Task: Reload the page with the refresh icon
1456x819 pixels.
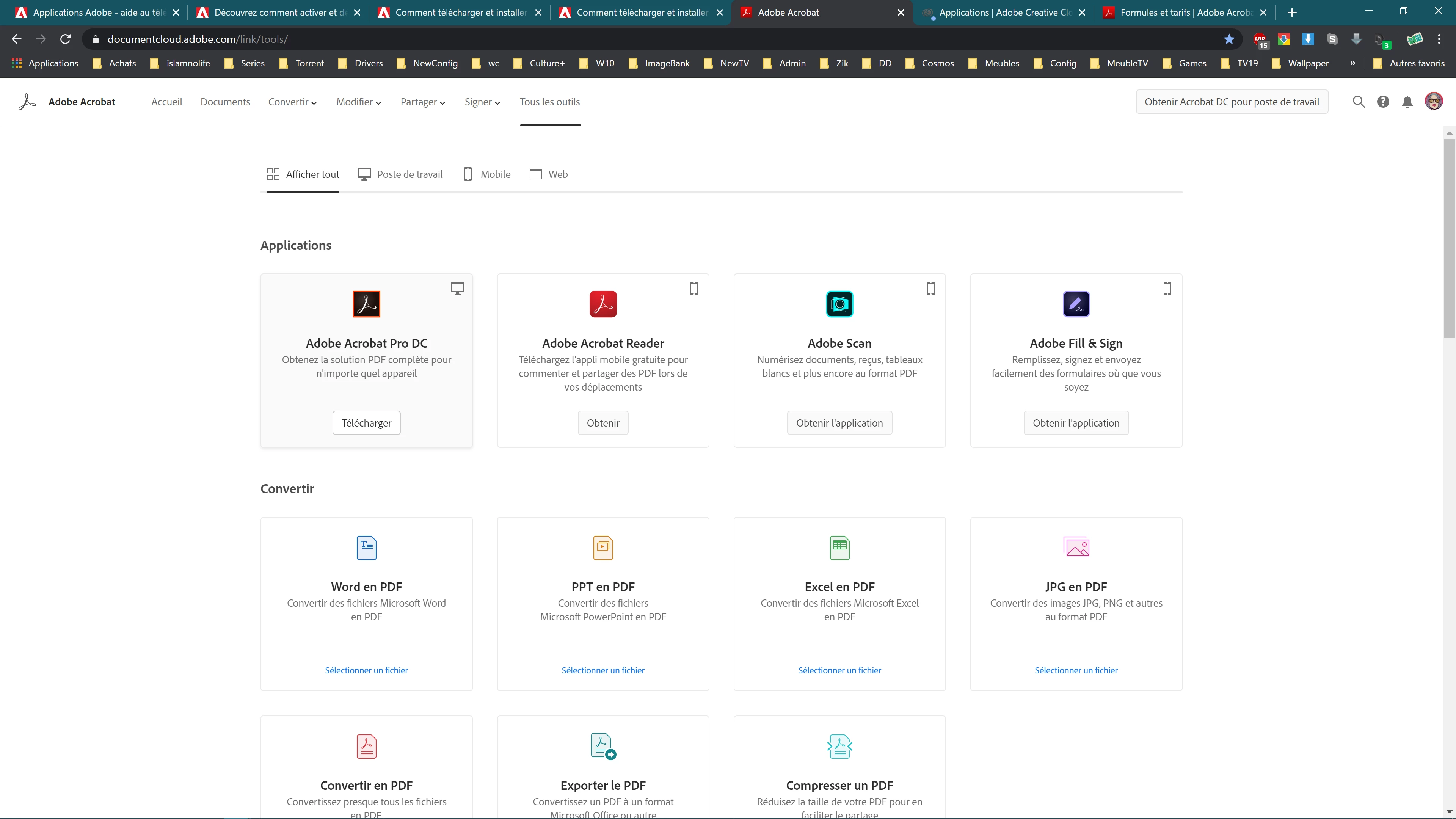Action: (66, 39)
